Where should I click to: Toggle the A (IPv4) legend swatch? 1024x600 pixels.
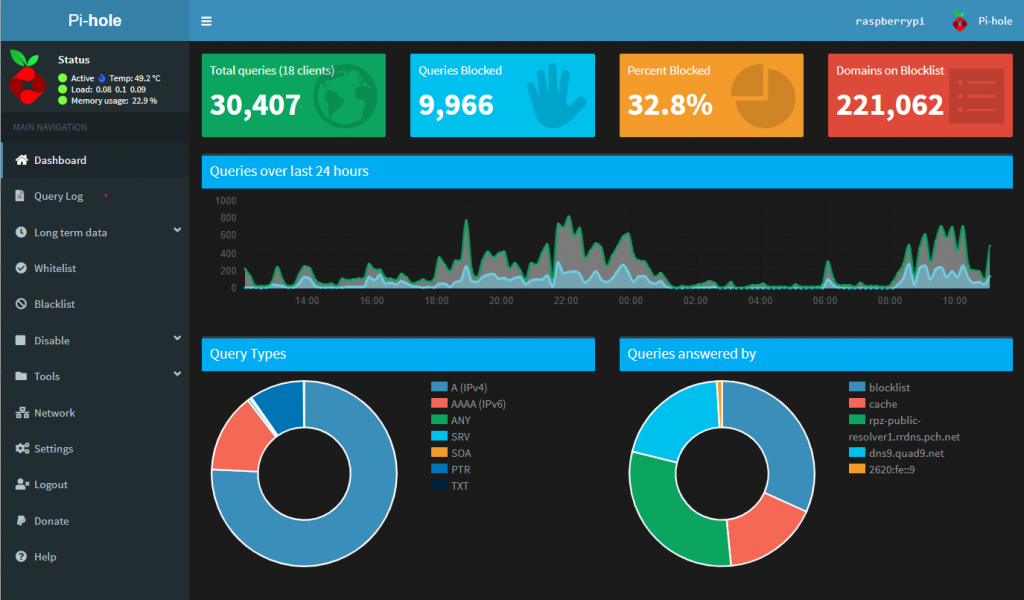point(439,387)
